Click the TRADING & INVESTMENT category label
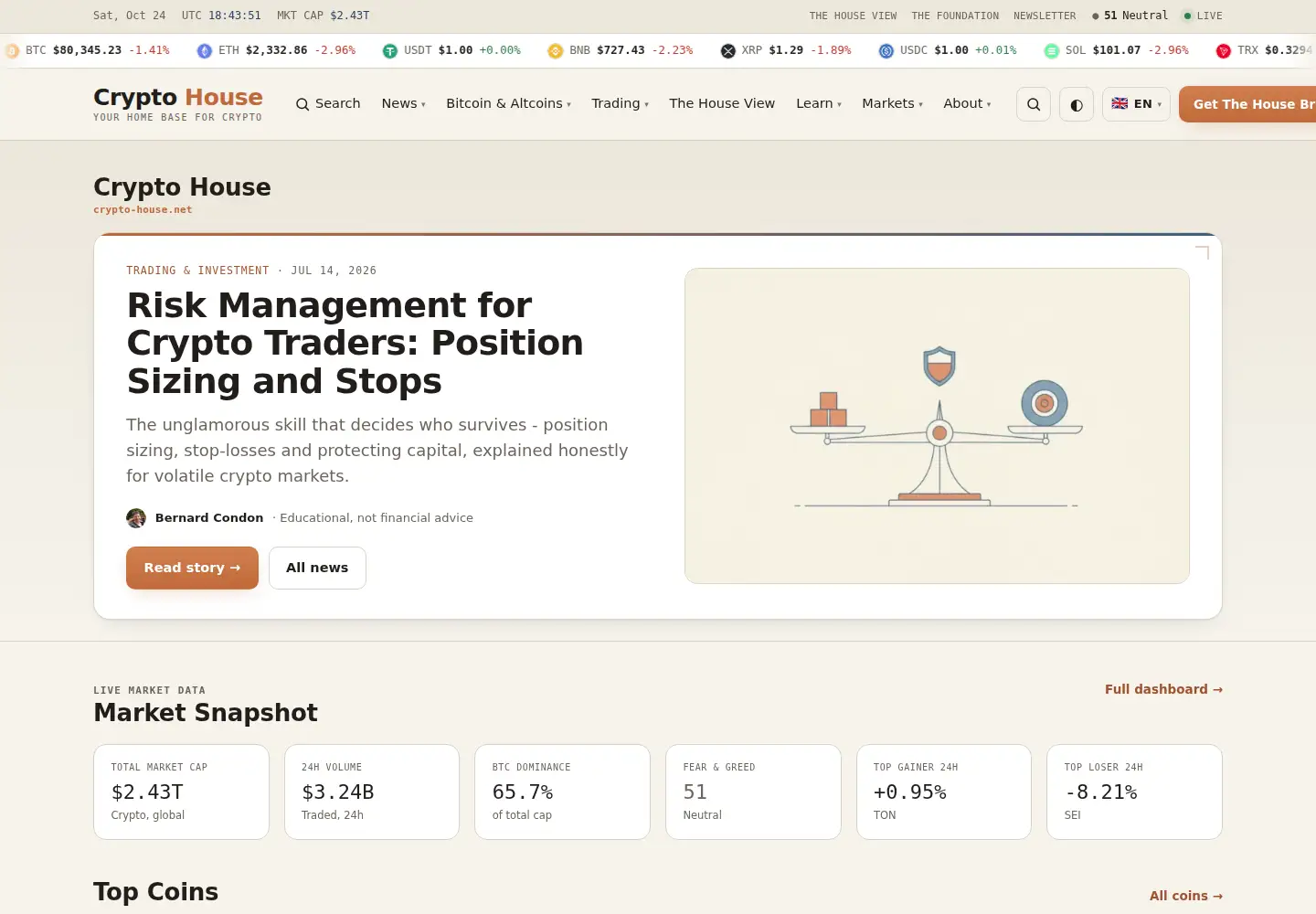 click(x=197, y=271)
